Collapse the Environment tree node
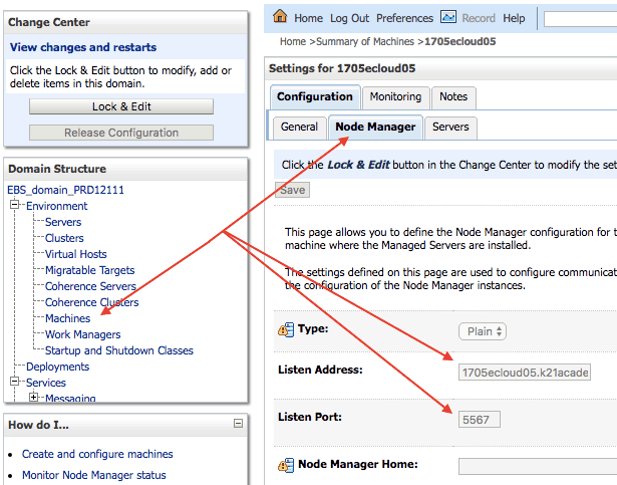Viewport: 617px width, 485px height. (x=15, y=205)
